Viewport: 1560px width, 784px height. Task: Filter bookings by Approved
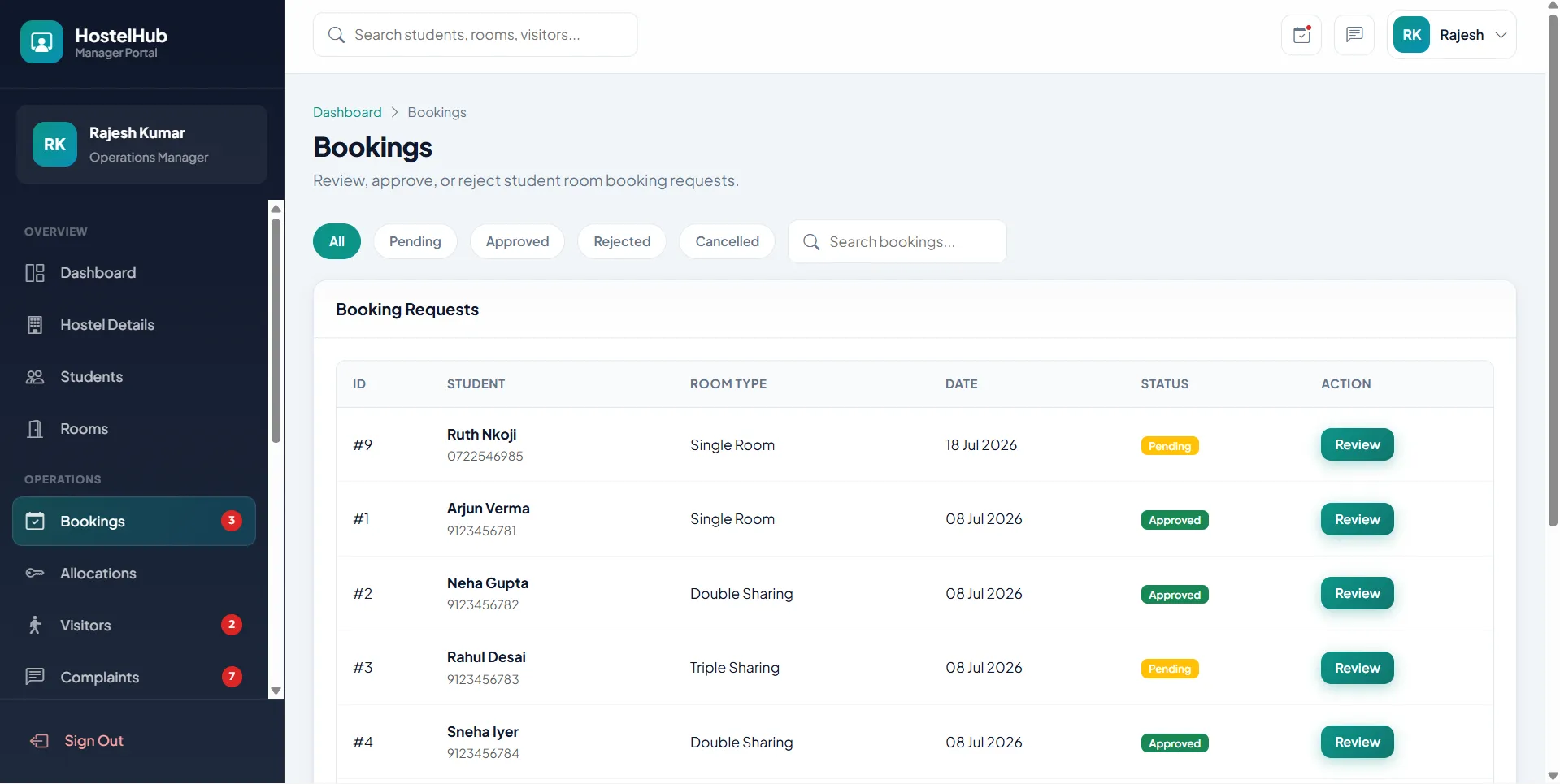(x=517, y=241)
